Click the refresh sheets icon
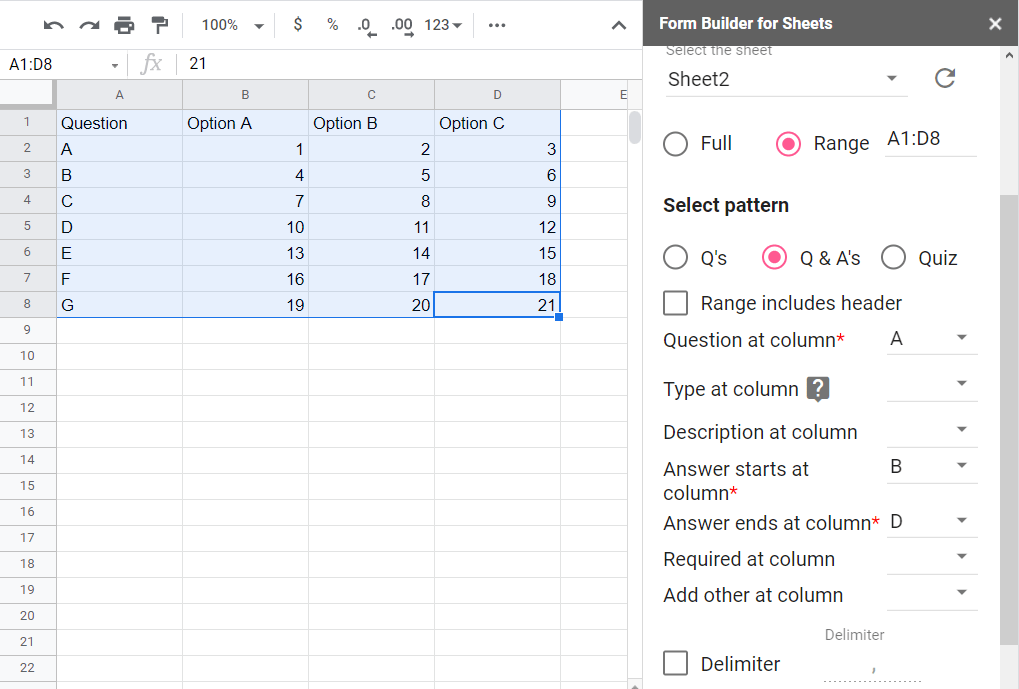1019x689 pixels. tap(944, 78)
